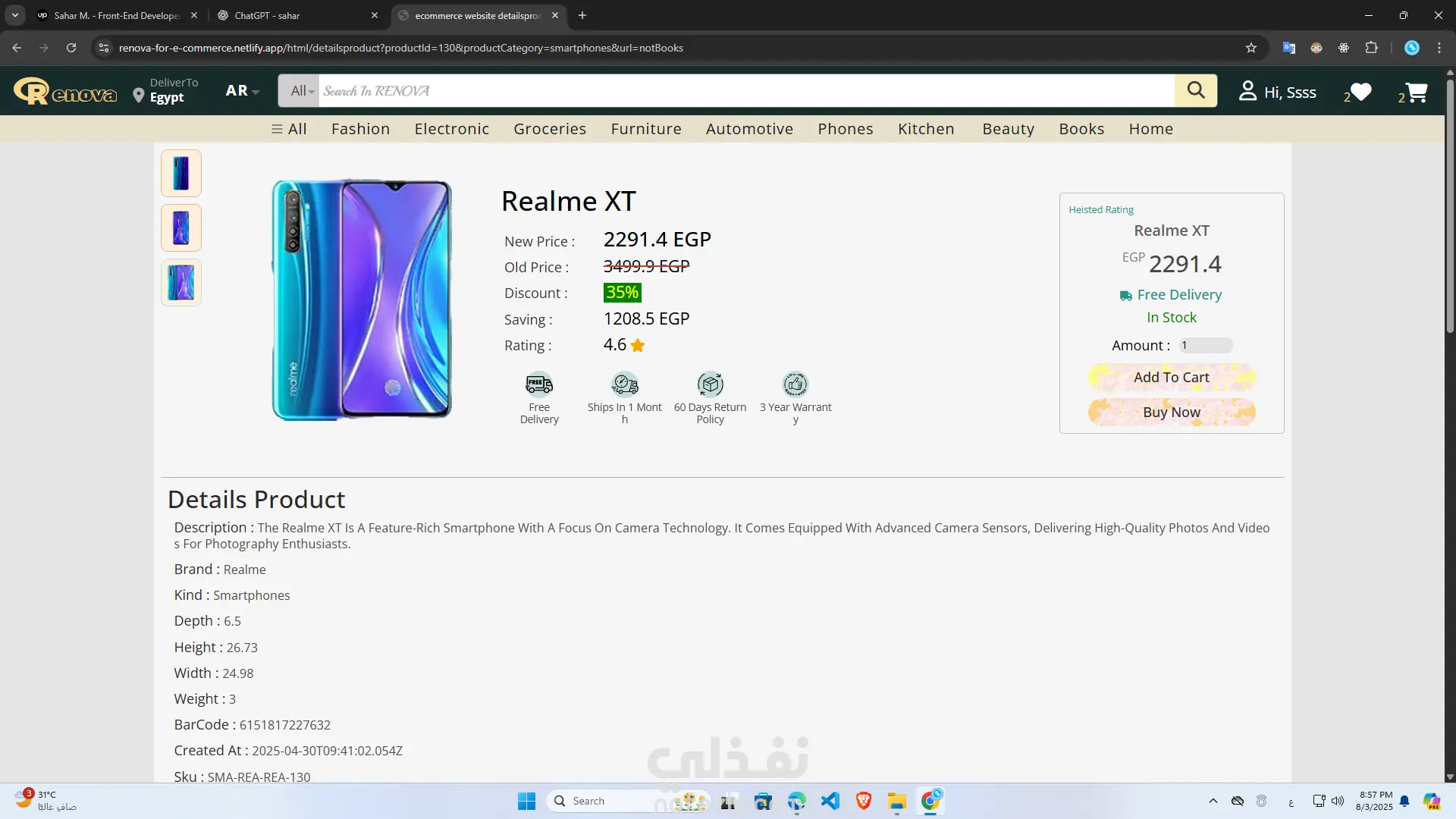The image size is (1456, 819).
Task: Click the Buy Now button
Action: click(x=1171, y=412)
